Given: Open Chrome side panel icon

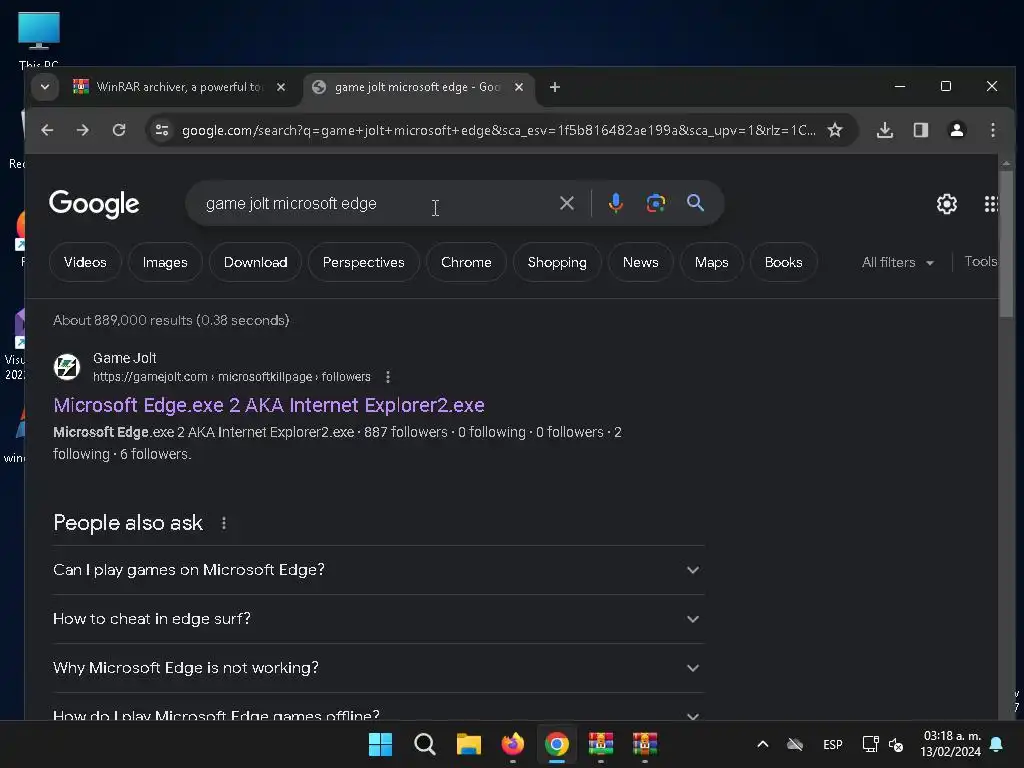Looking at the screenshot, I should point(921,130).
